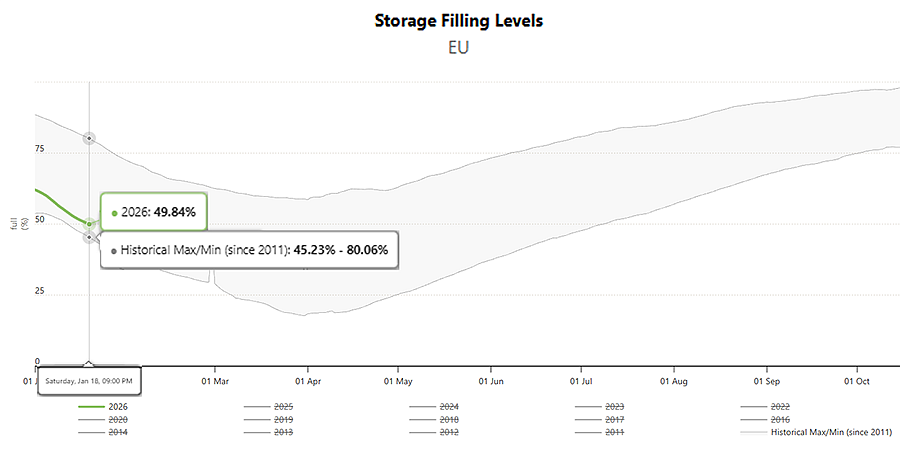Hide Historical Max/Min range in legend

(x=830, y=432)
